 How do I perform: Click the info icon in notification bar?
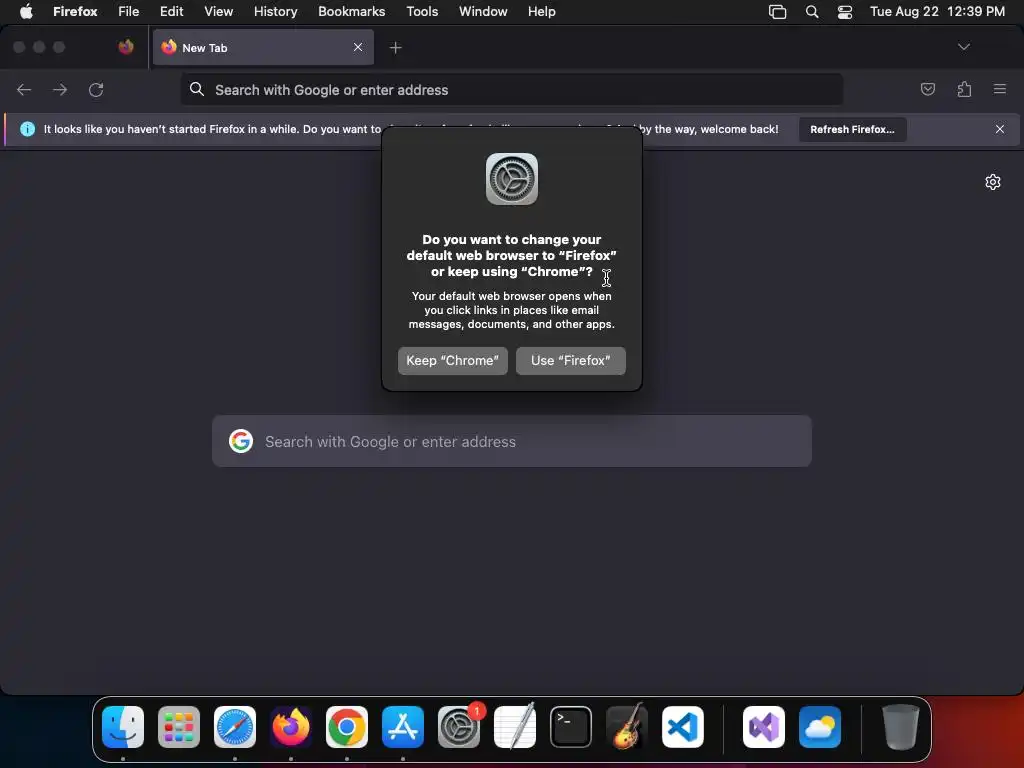27,129
